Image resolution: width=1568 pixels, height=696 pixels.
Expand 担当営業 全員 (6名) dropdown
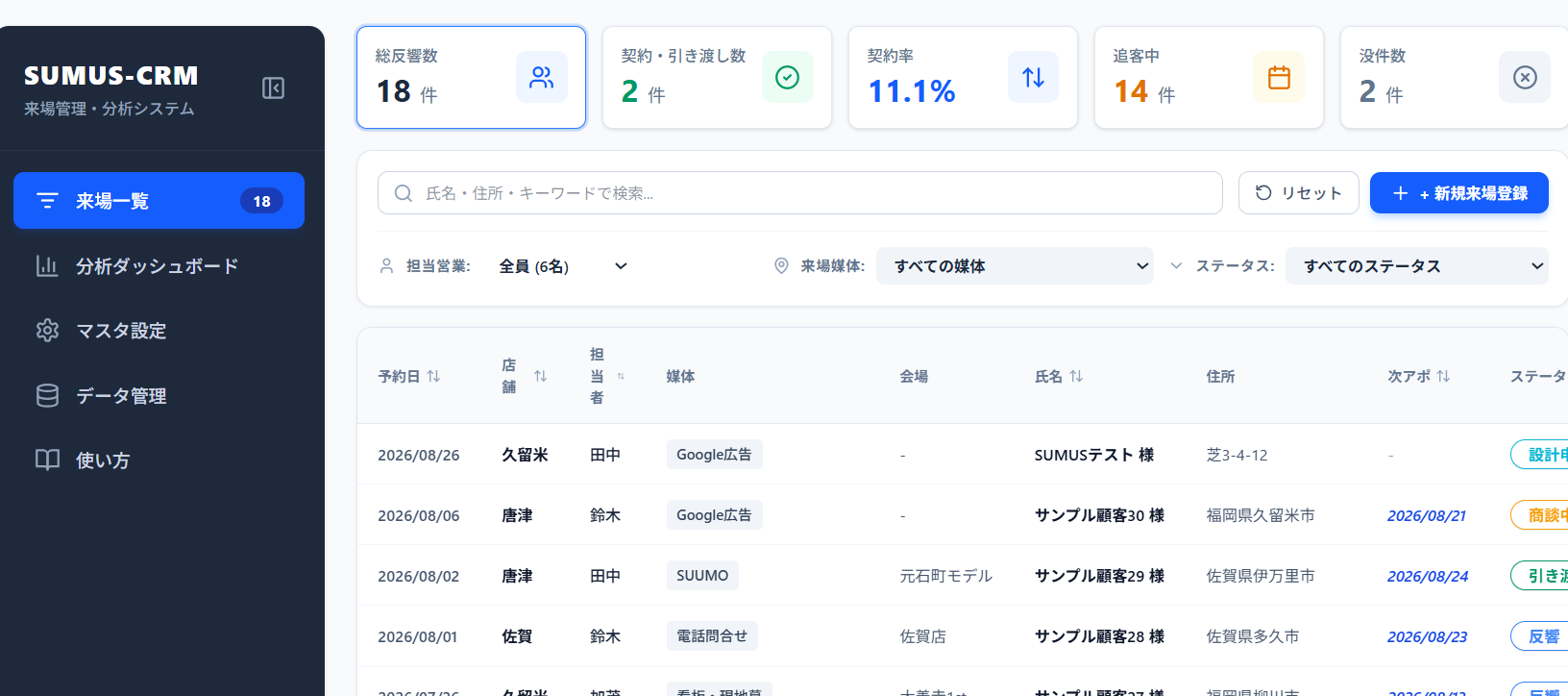tap(563, 266)
